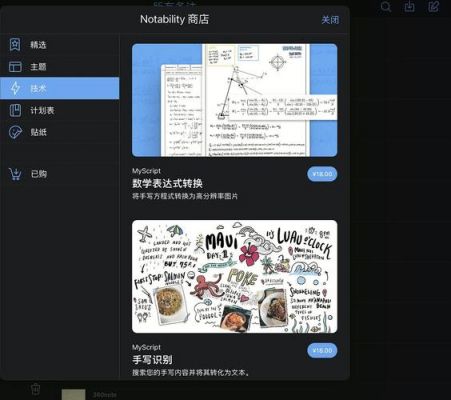Show 已购 purchased items
The width and height of the screenshot is (451, 400).
pyautogui.click(x=59, y=174)
